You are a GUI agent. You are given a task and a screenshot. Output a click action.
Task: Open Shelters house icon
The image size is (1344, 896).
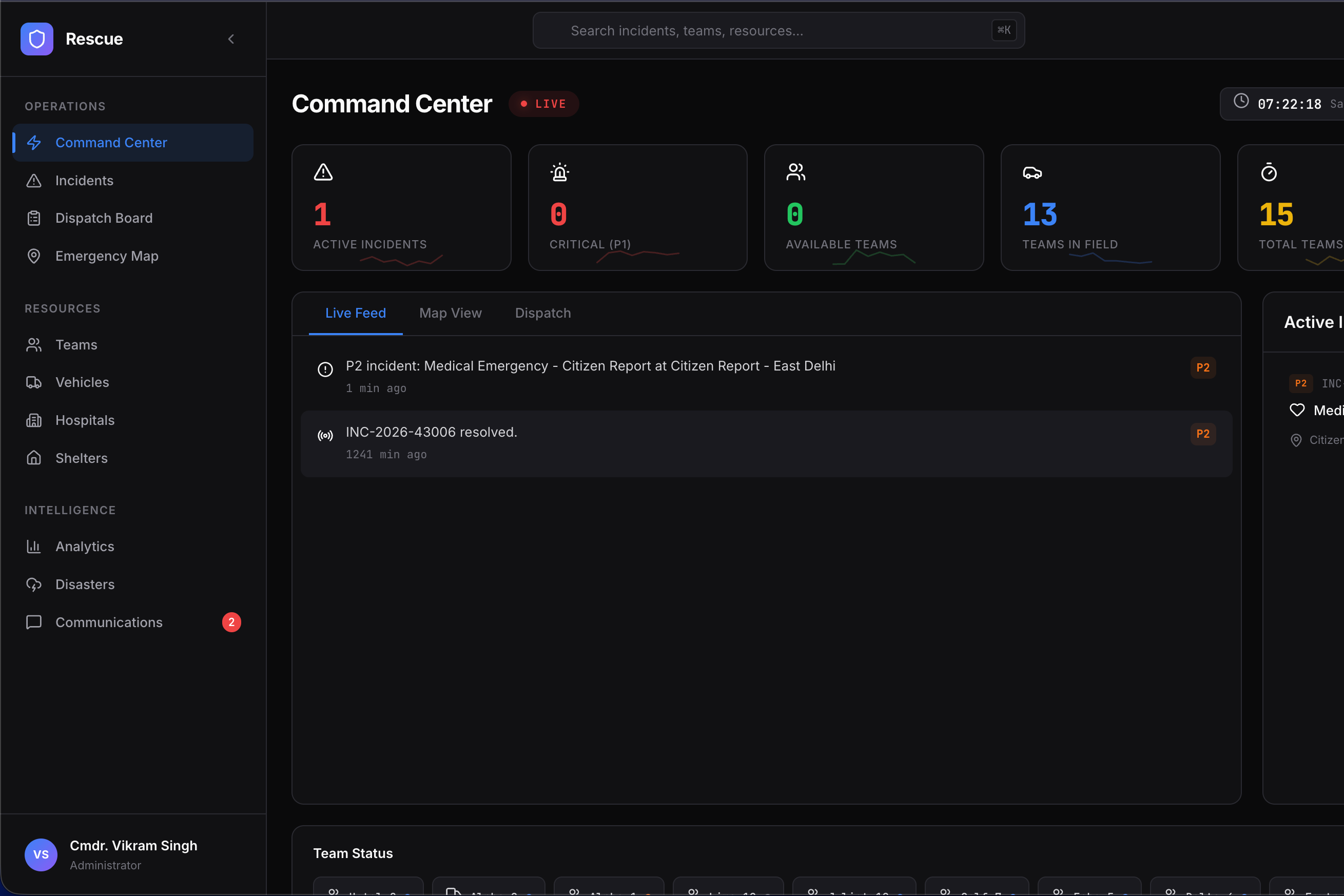coord(34,458)
